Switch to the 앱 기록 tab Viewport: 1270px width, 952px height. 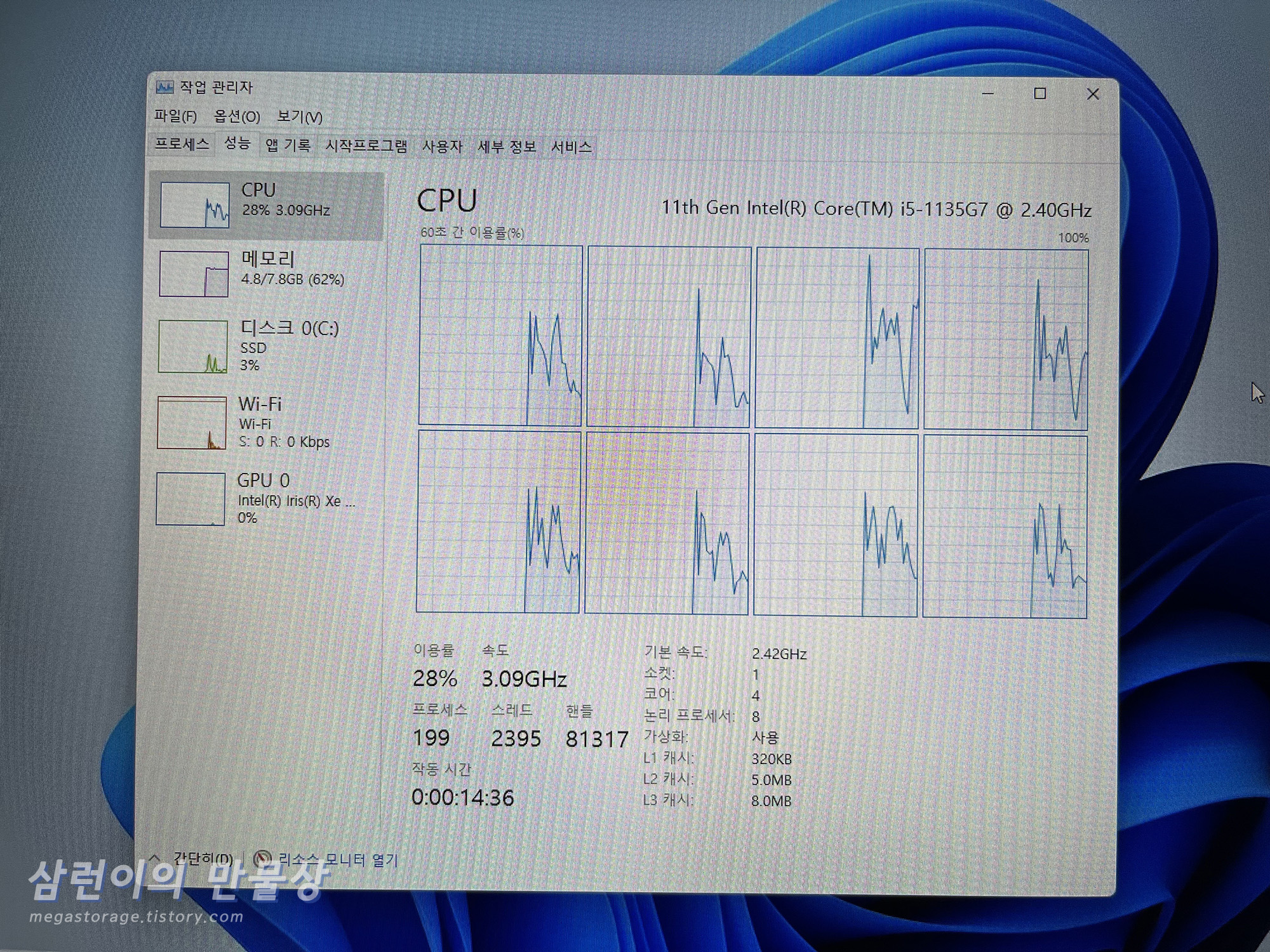(288, 146)
